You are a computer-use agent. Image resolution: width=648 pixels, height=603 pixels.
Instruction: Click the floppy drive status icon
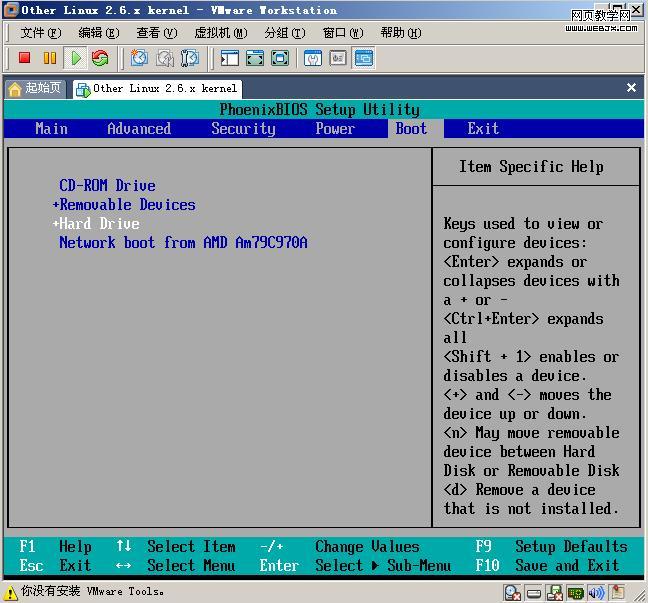click(x=554, y=593)
